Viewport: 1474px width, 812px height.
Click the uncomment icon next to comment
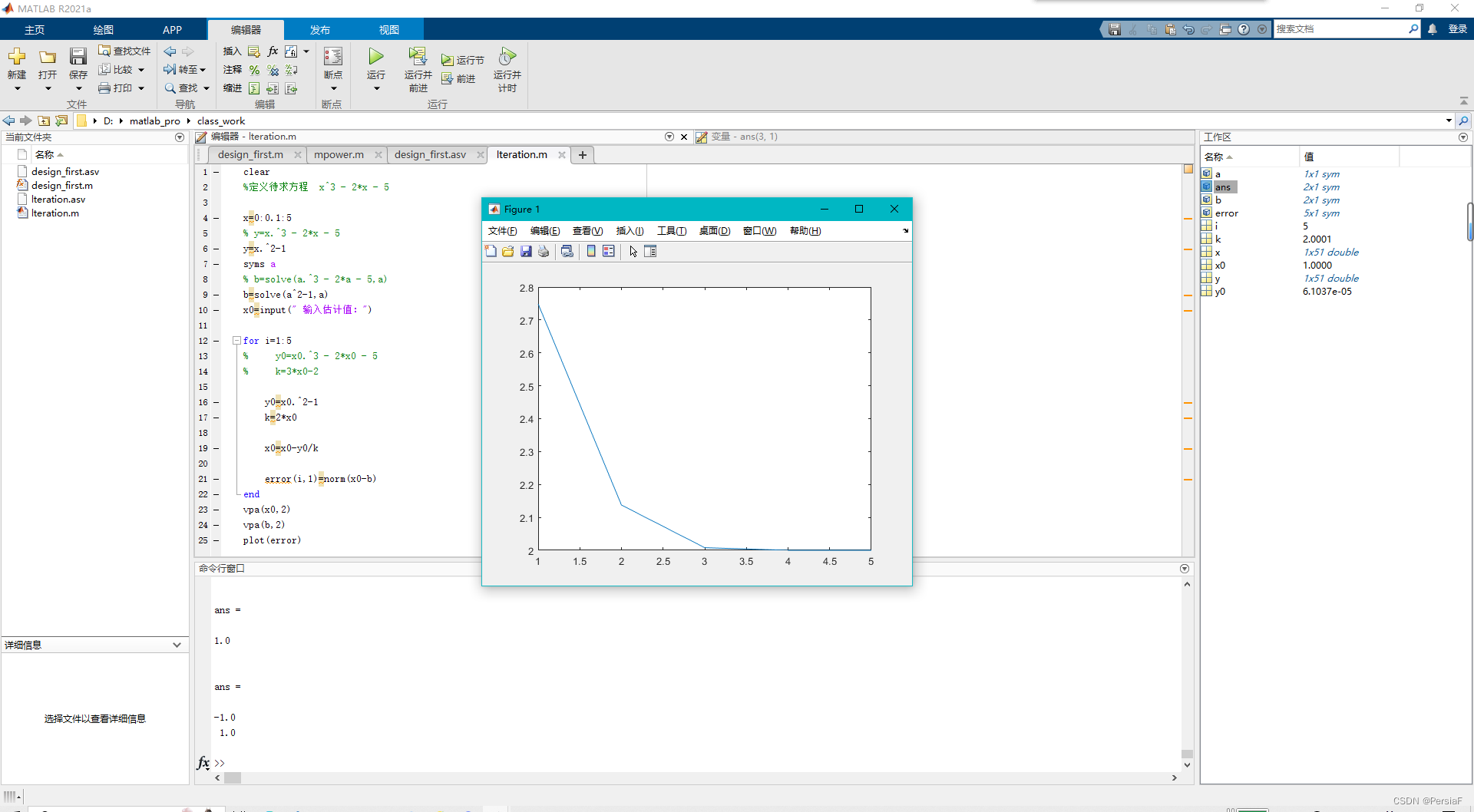click(273, 70)
